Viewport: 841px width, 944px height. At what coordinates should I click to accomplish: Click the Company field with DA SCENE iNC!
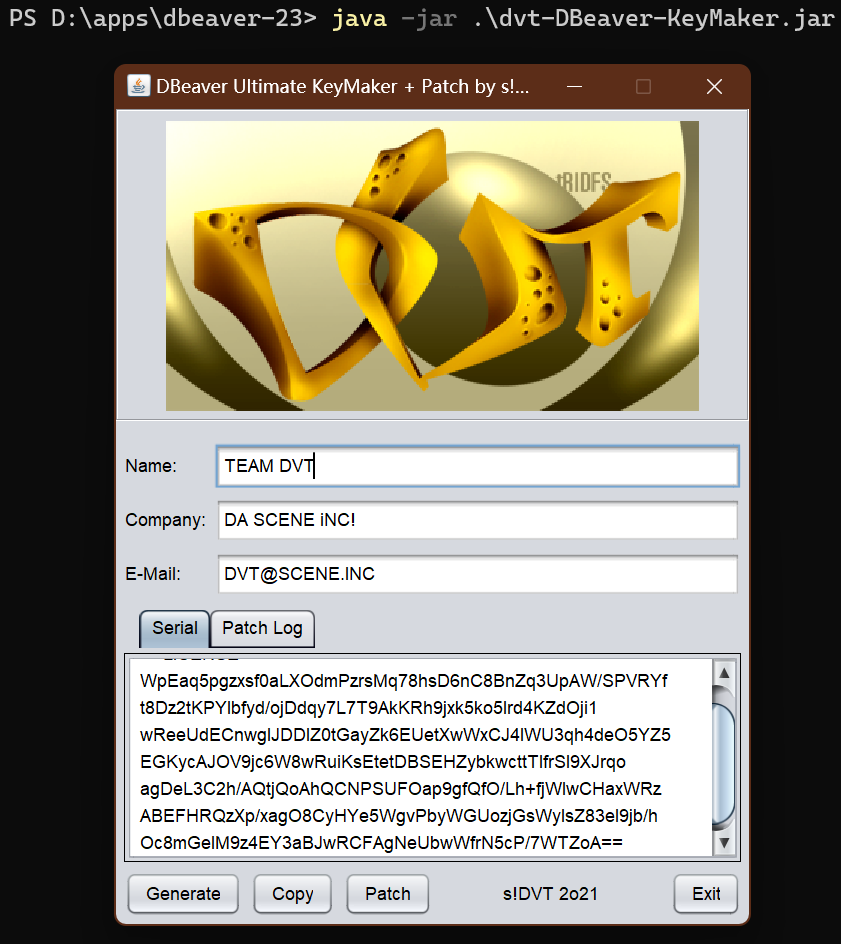[x=477, y=520]
